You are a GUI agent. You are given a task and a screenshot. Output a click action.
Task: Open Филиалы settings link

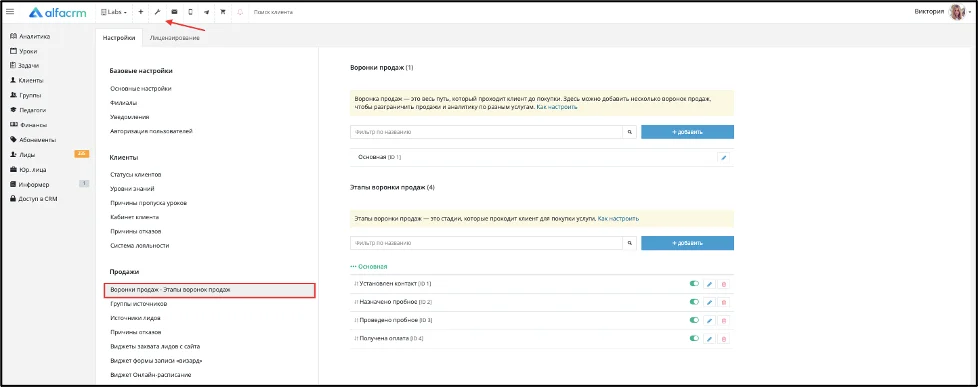123,102
